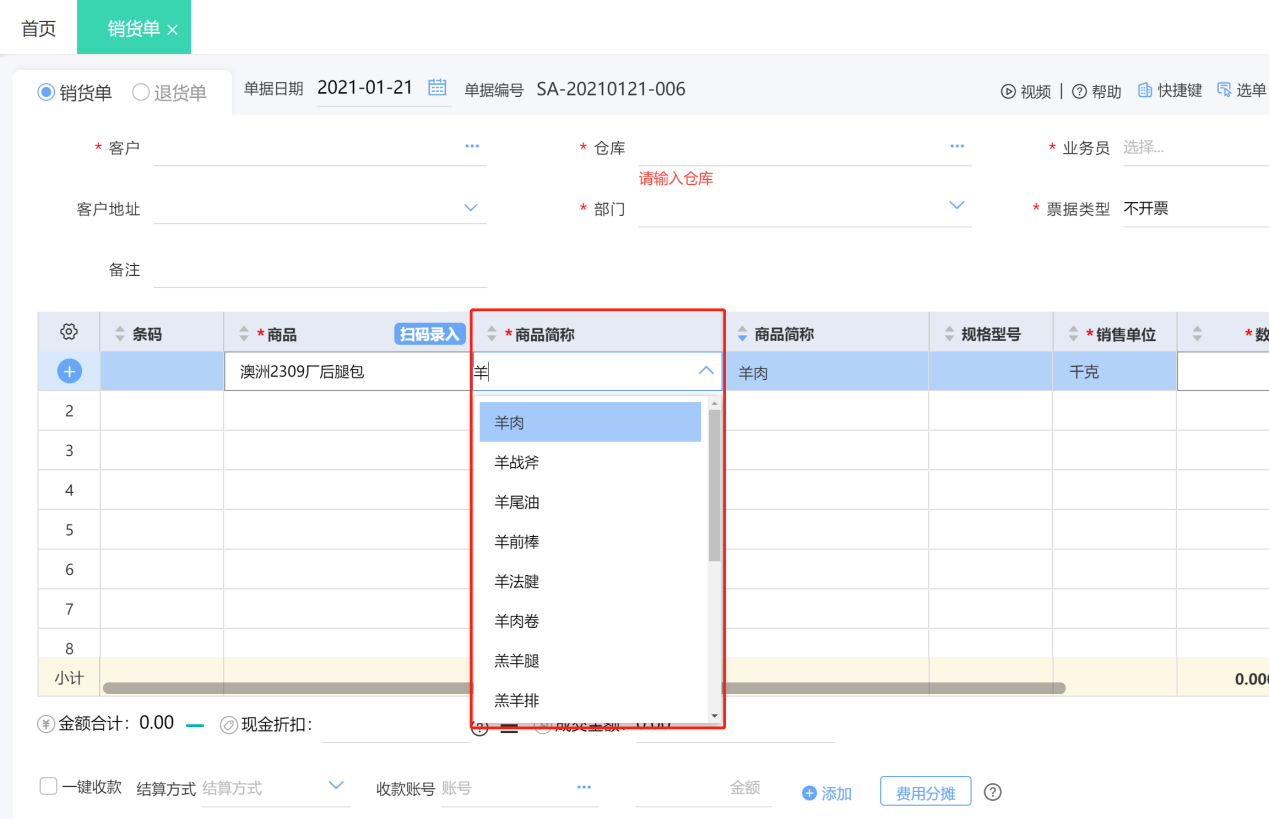This screenshot has width=1269, height=819.
Task: Add a row with blue plus icon
Action: coord(69,371)
